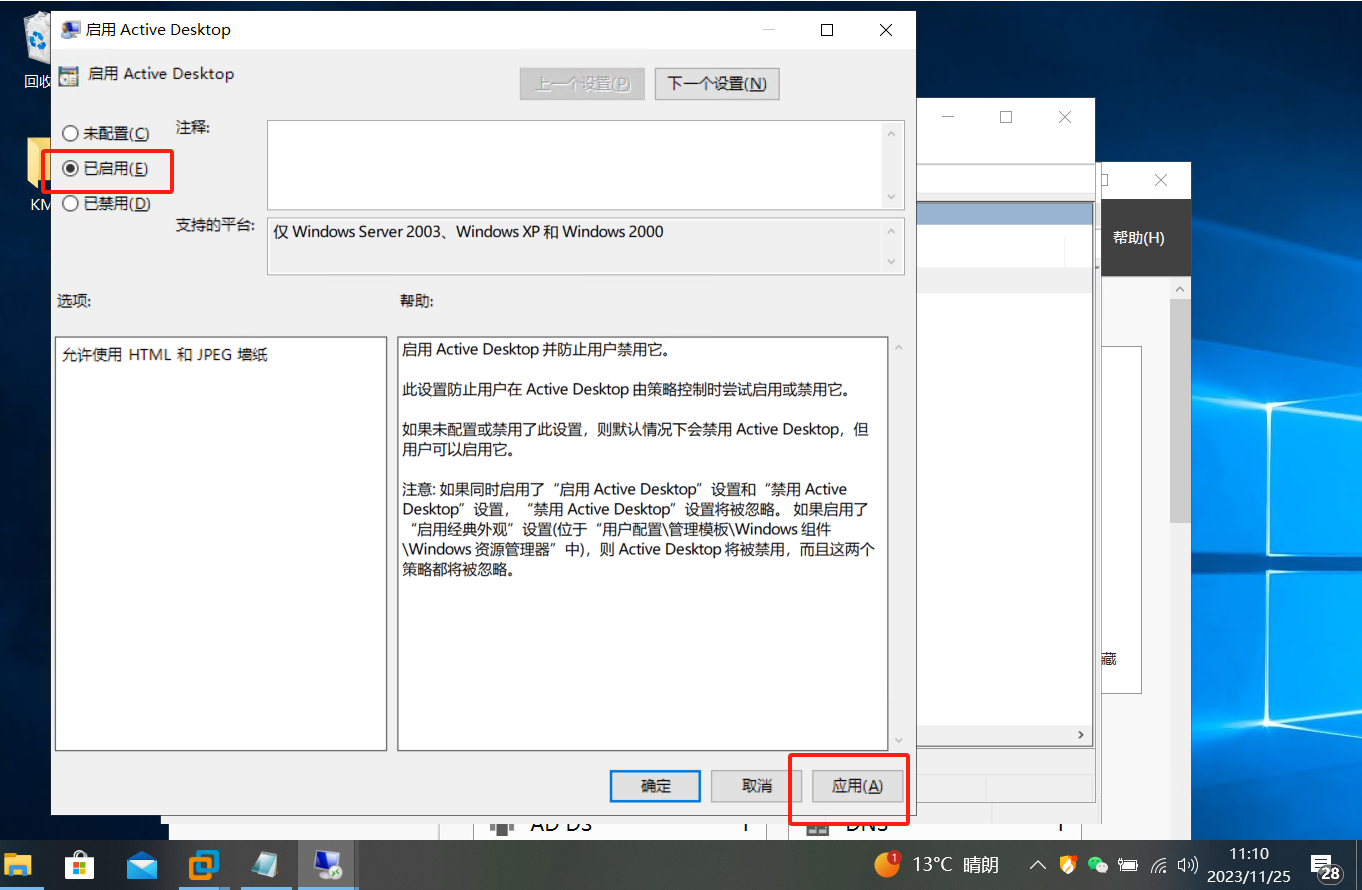Click the 上一个设置(P) button
This screenshot has width=1362, height=890.
pyautogui.click(x=583, y=84)
